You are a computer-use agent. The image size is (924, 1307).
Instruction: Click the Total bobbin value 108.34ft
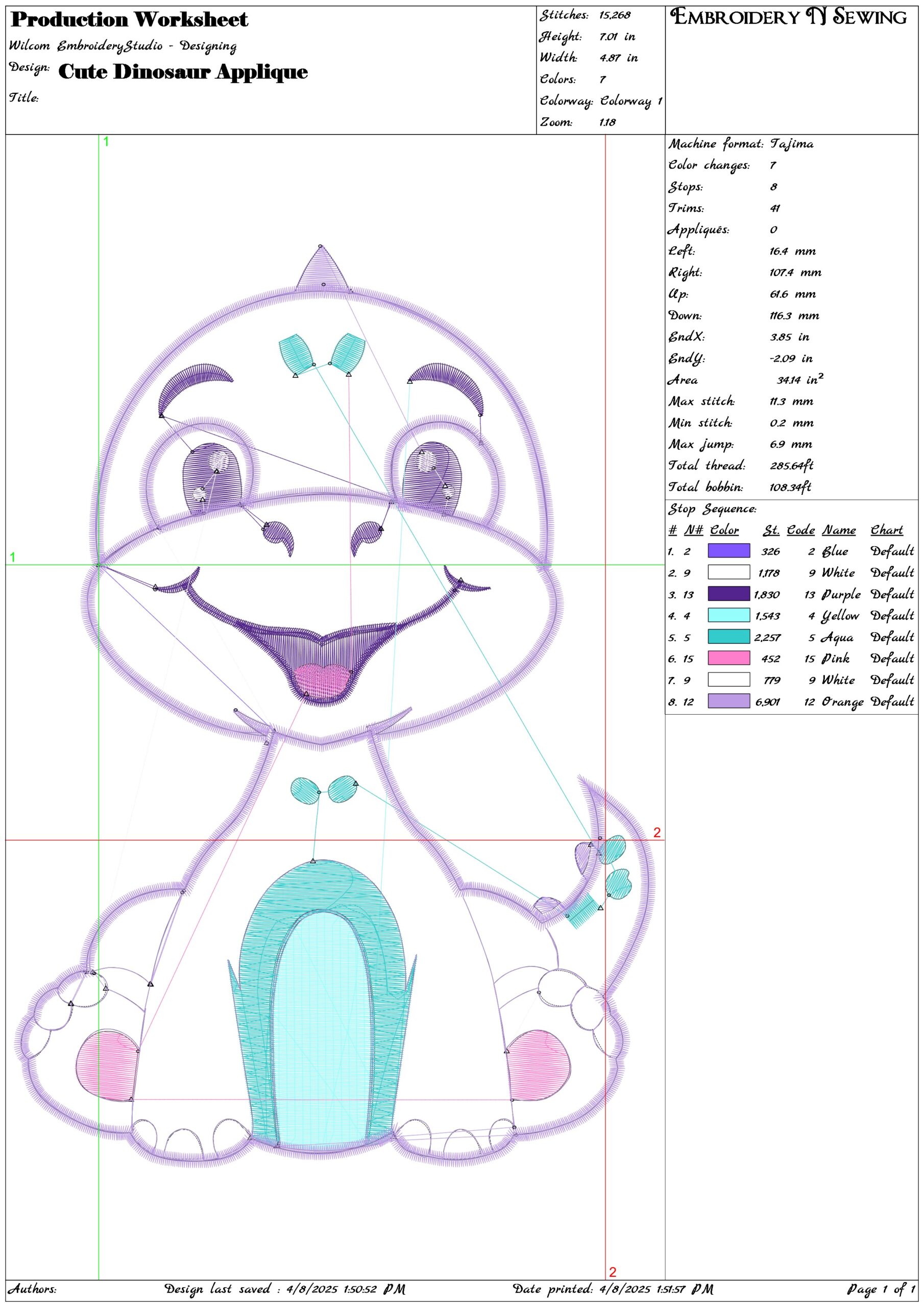pyautogui.click(x=790, y=487)
